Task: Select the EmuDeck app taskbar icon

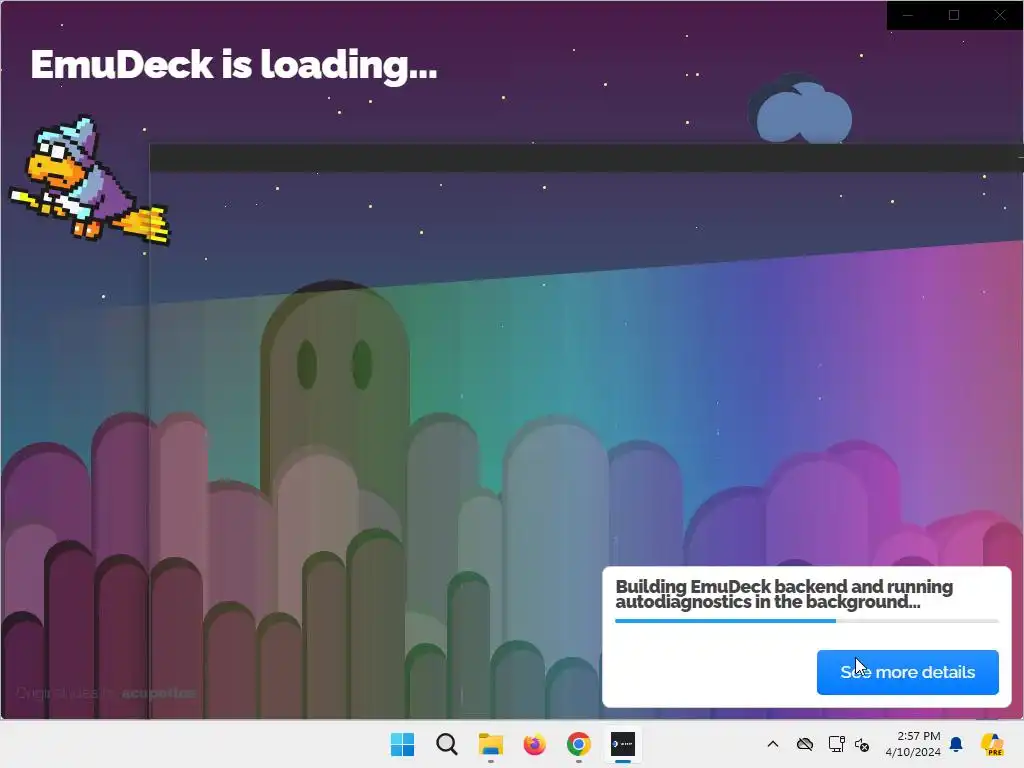Action: (622, 744)
